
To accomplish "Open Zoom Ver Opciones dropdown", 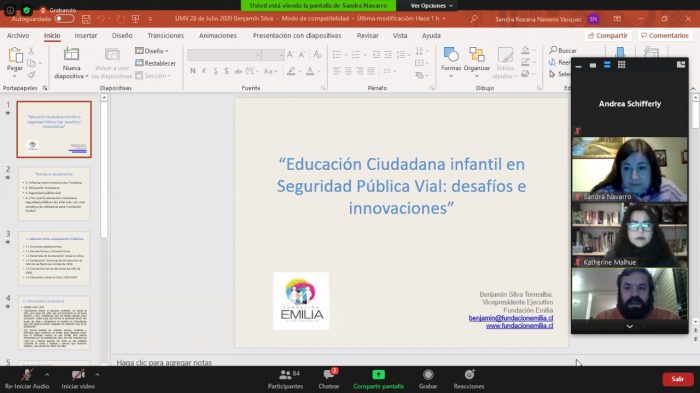I will click(x=431, y=5).
